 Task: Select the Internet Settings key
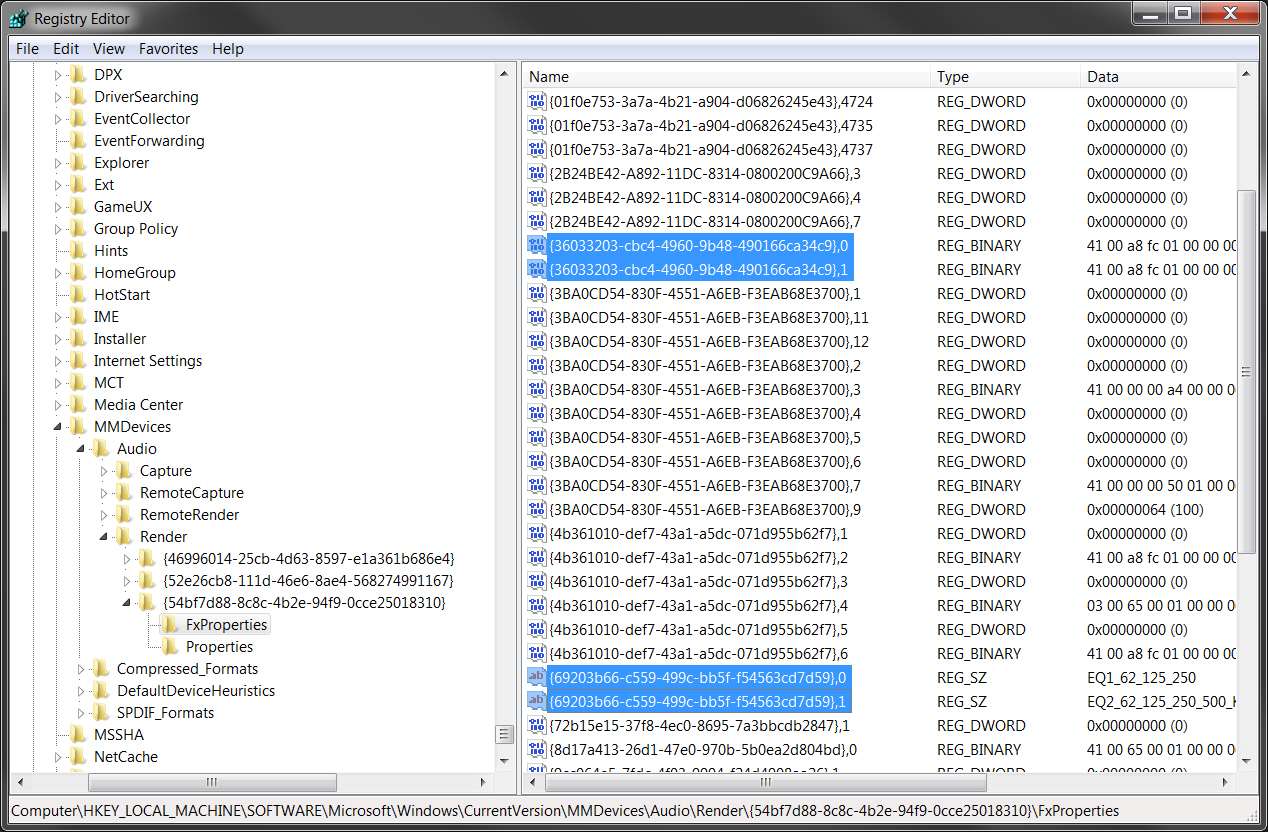click(148, 361)
